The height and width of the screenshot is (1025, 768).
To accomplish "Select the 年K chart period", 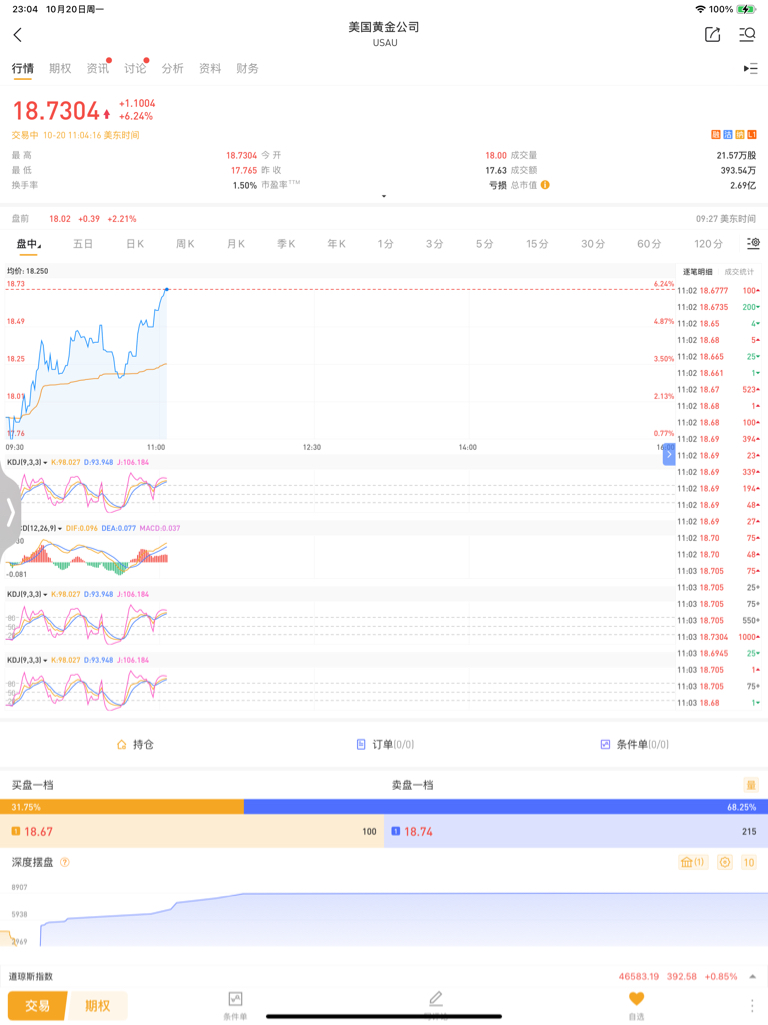I will tap(337, 244).
